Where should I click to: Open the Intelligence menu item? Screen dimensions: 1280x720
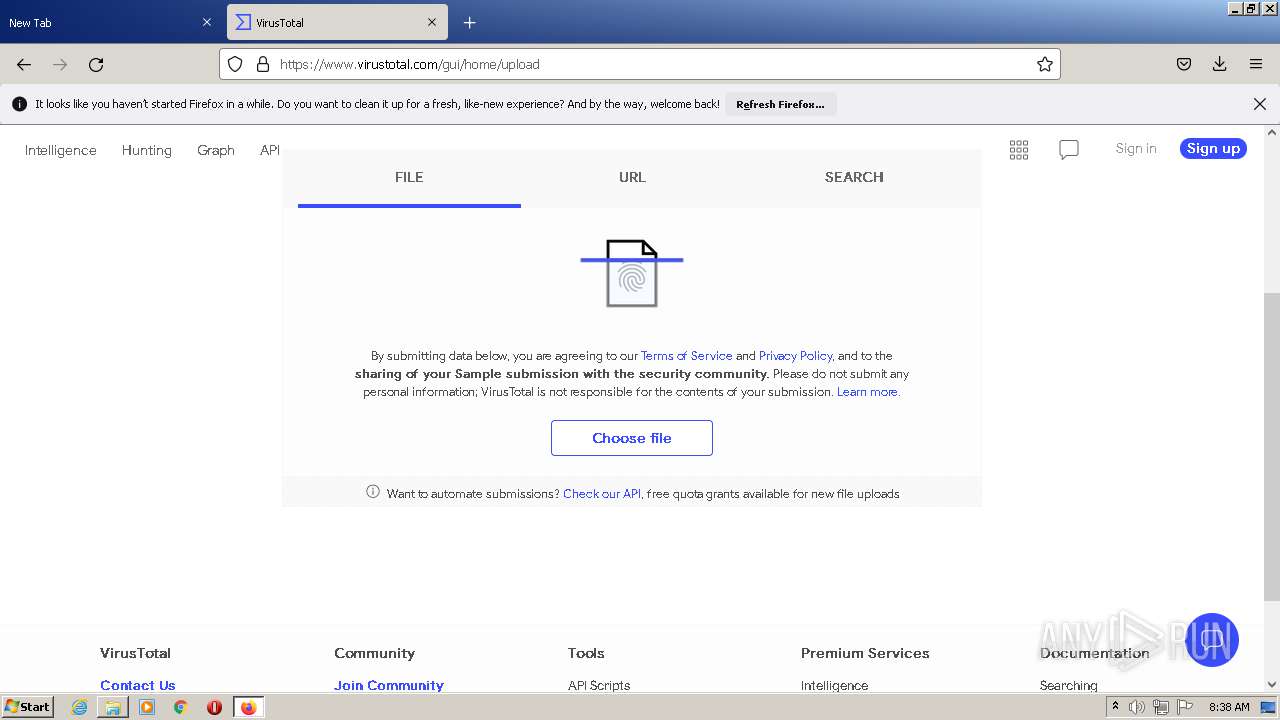[x=61, y=150]
